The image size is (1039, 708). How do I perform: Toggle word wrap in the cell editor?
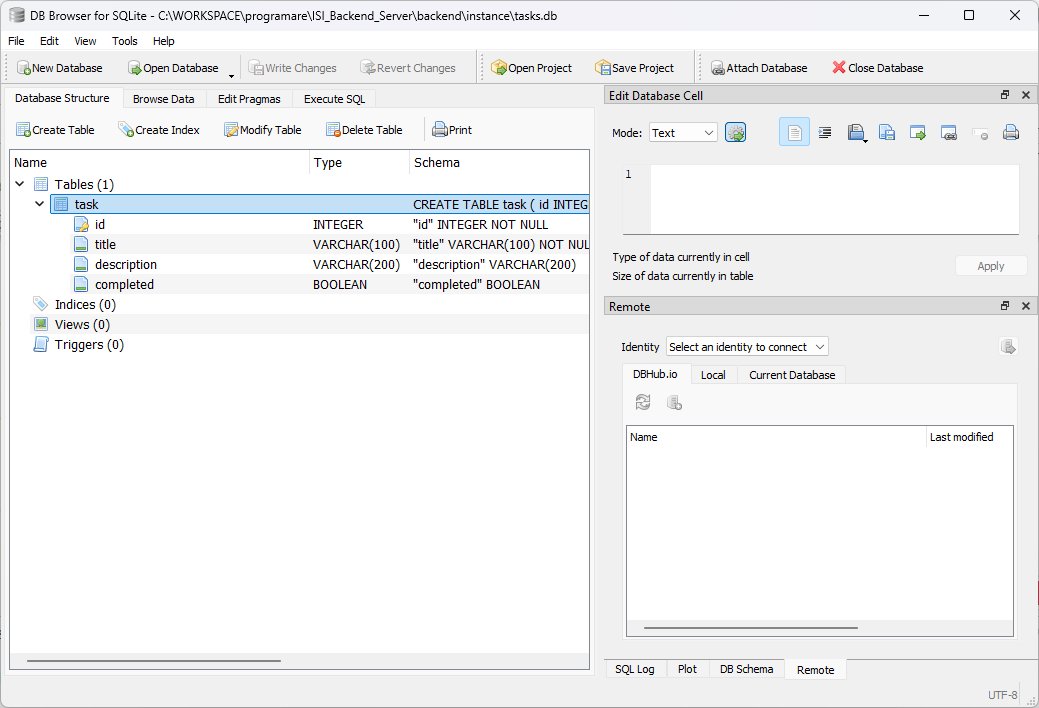coord(825,131)
